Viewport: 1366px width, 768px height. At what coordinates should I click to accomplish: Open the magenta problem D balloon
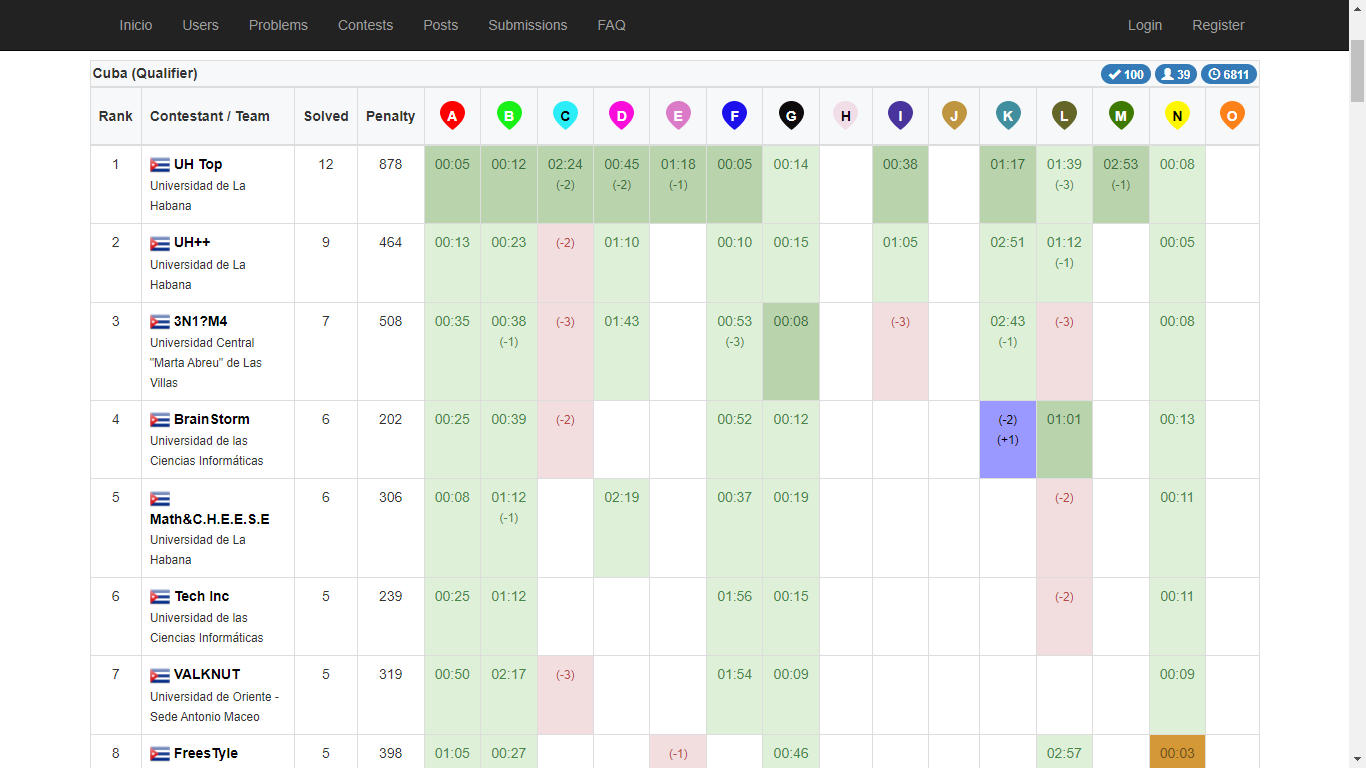point(621,116)
